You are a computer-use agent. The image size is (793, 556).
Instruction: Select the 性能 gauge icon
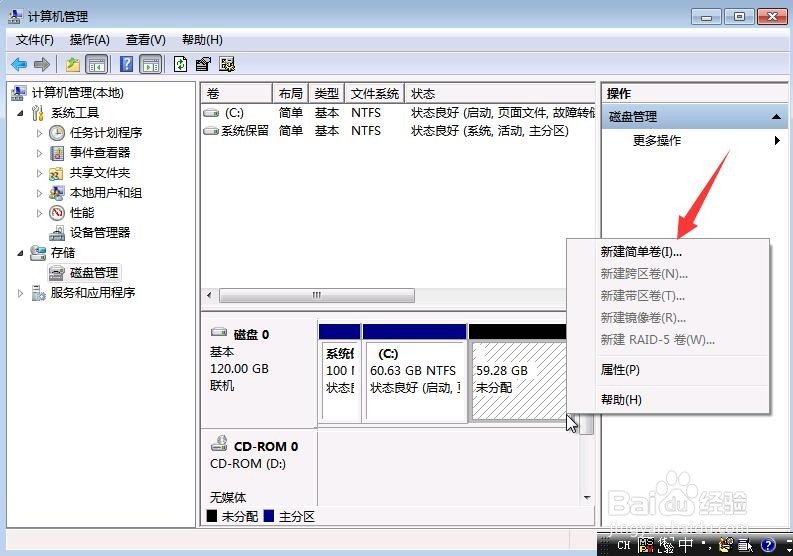coord(57,213)
